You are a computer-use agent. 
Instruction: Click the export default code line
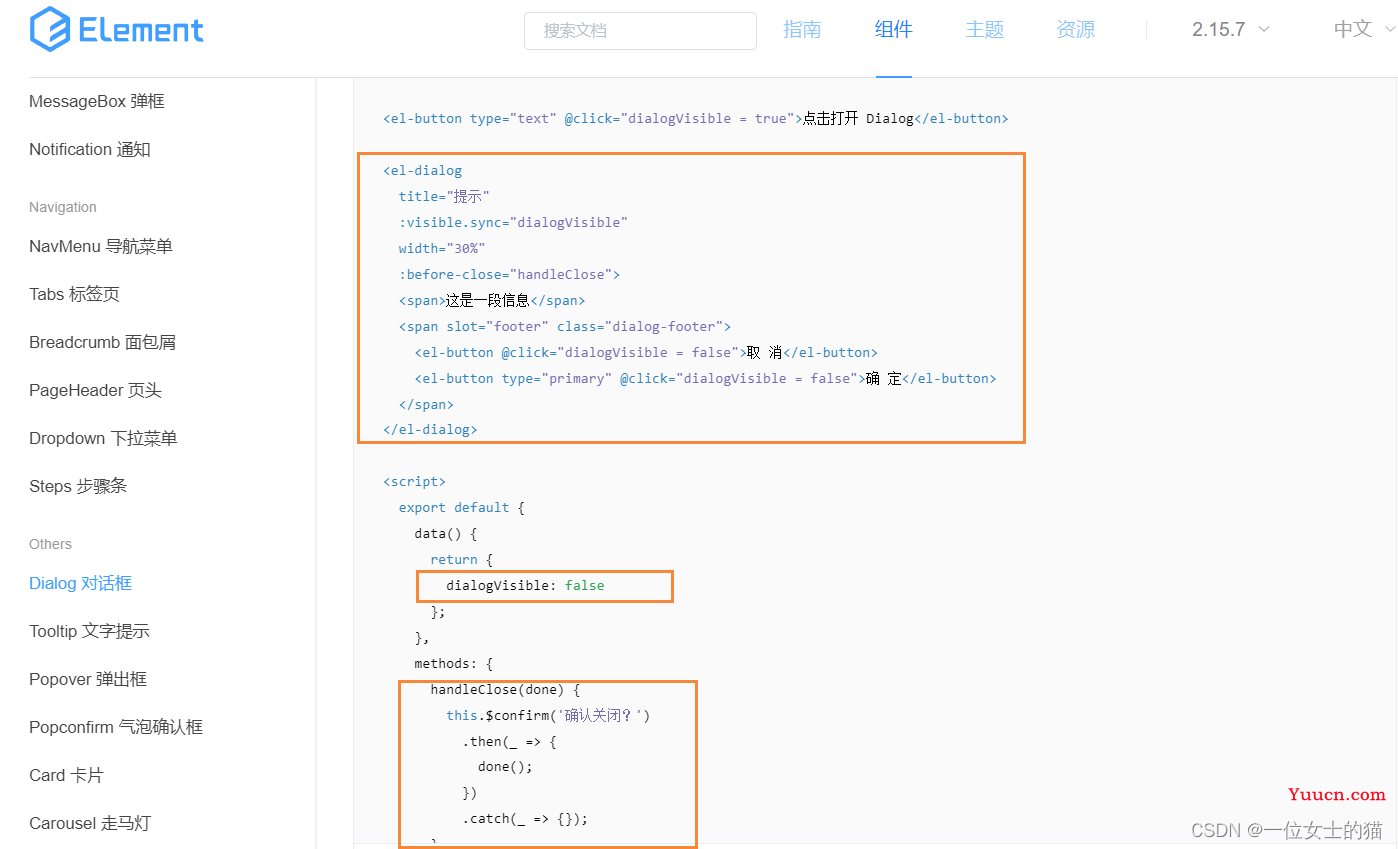point(462,507)
